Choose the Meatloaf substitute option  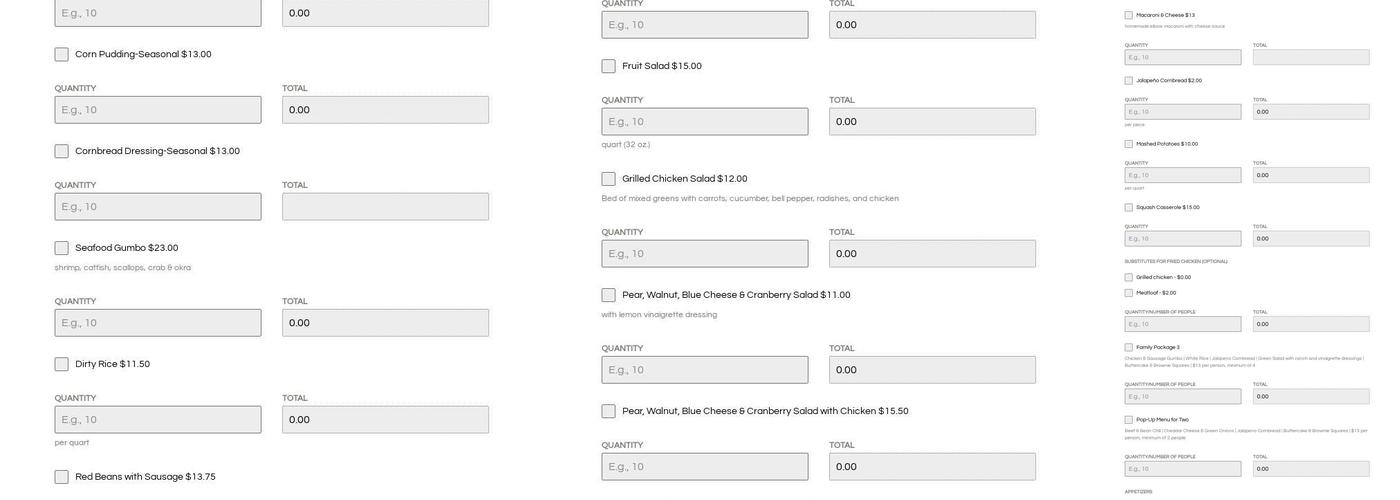pyautogui.click(x=1129, y=293)
